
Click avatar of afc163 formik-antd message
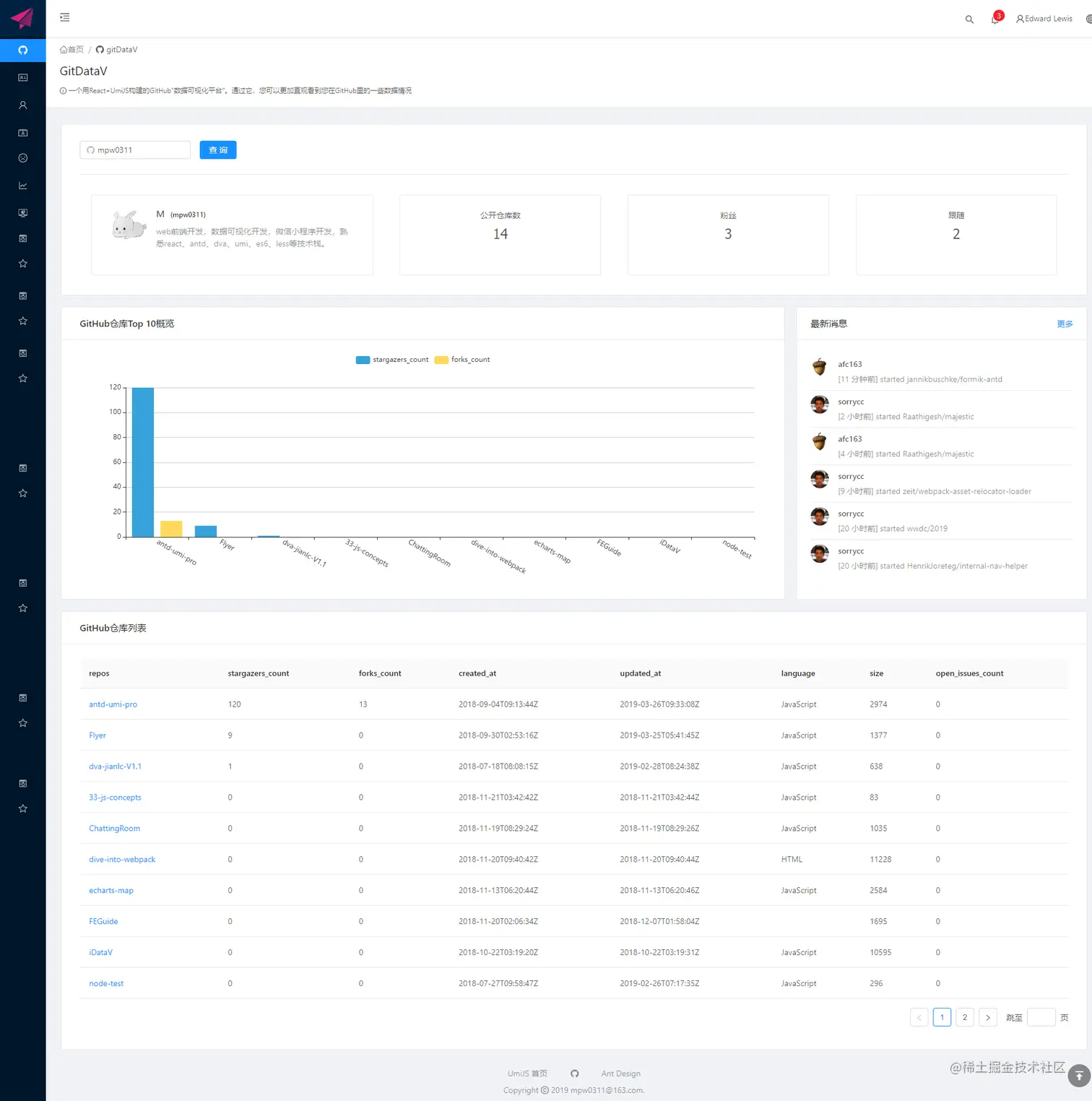[x=820, y=367]
